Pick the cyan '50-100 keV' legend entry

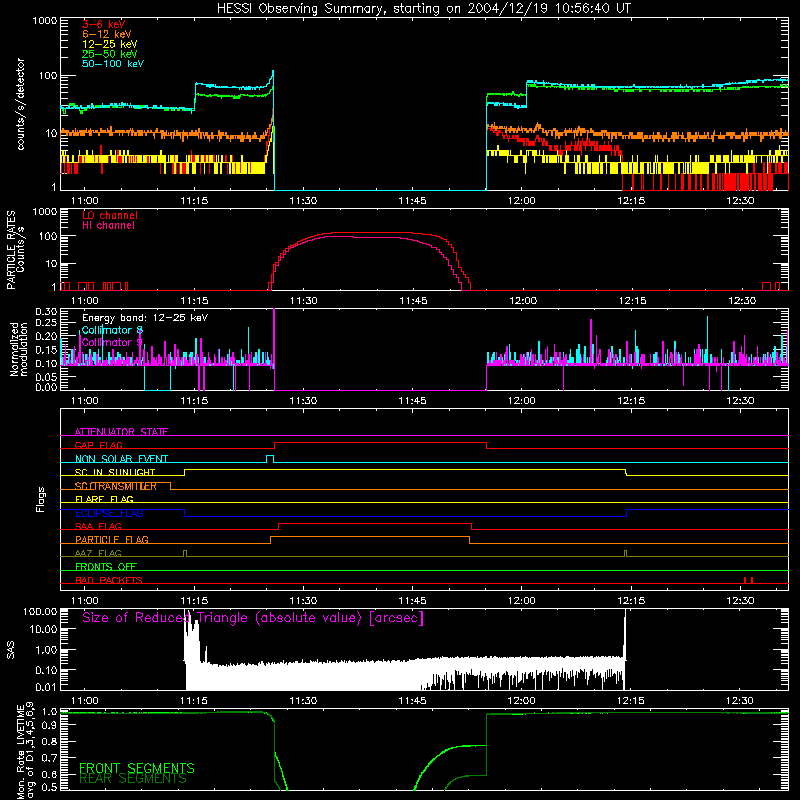112,64
